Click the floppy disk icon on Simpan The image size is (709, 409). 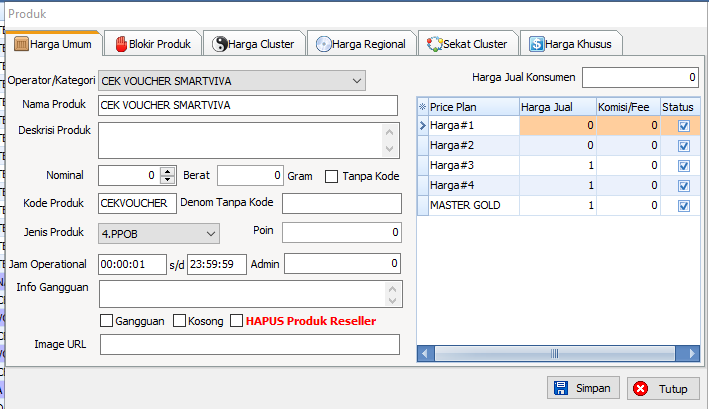(x=561, y=388)
